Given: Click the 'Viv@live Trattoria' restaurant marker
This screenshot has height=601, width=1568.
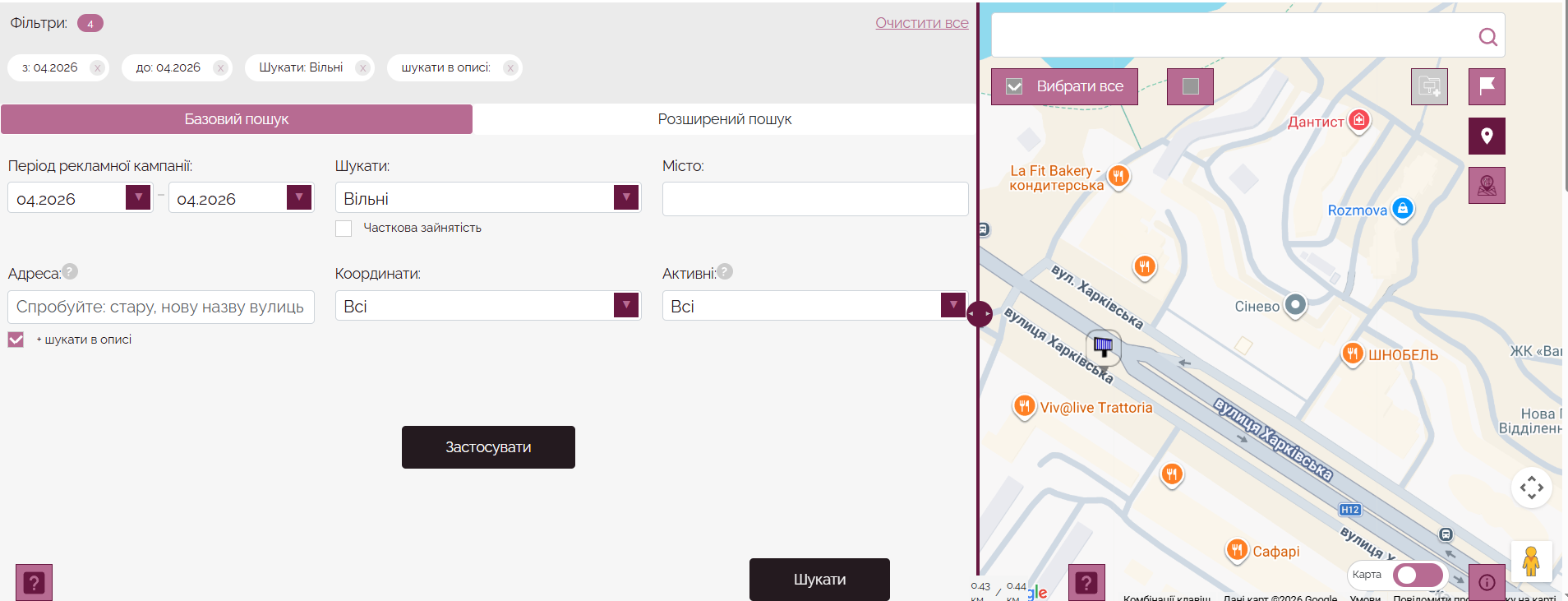Looking at the screenshot, I should (x=1024, y=406).
